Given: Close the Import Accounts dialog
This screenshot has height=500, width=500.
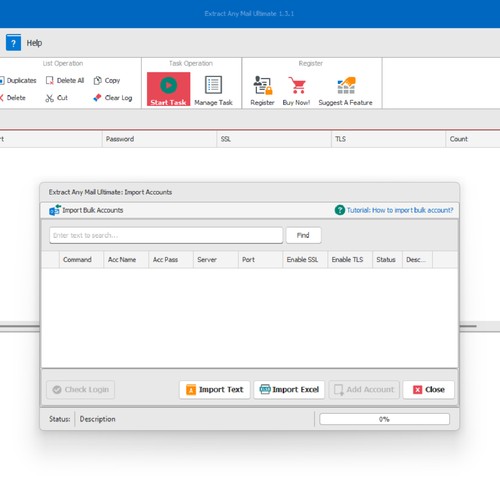Looking at the screenshot, I should [x=429, y=390].
